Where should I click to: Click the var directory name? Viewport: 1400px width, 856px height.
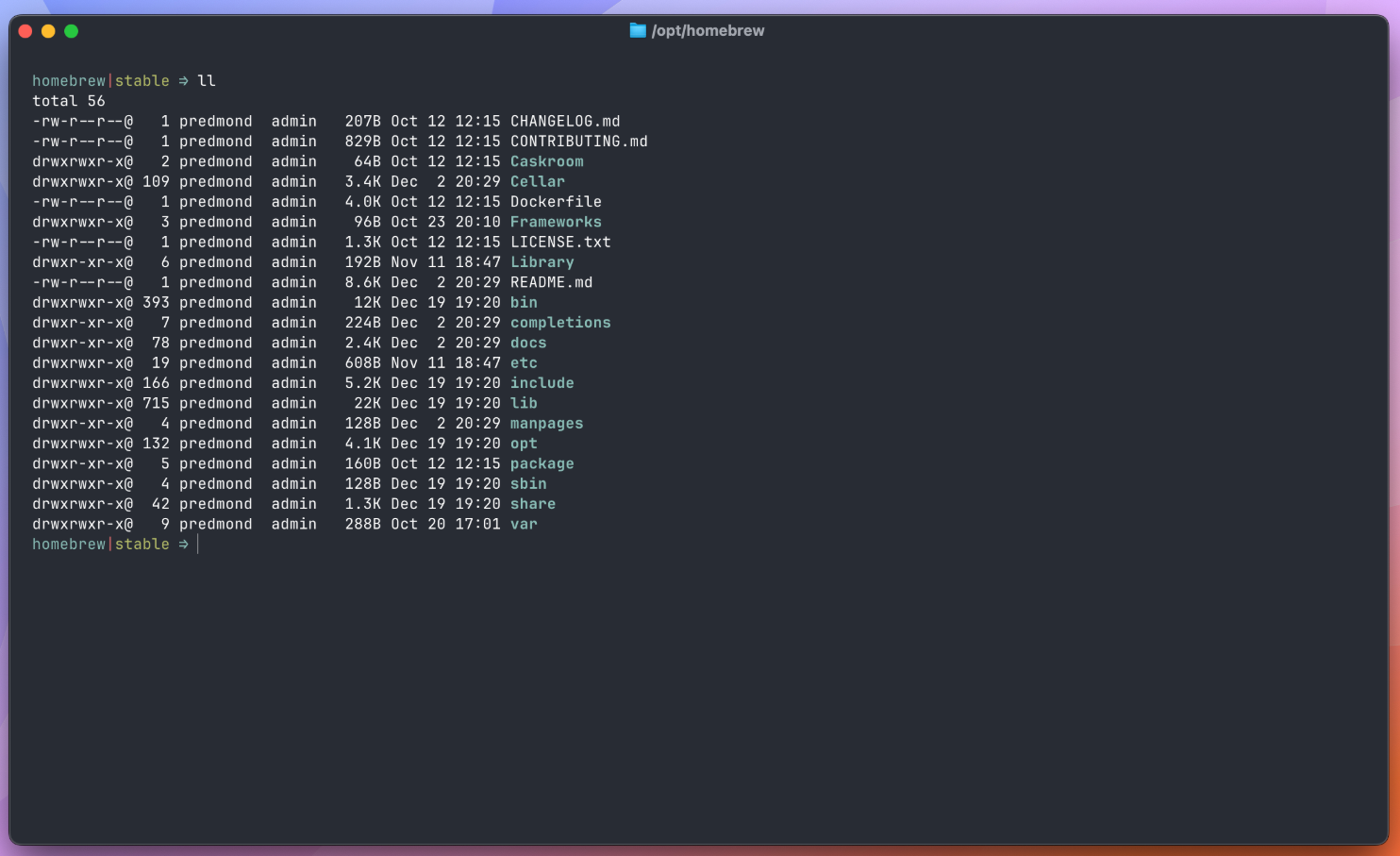click(x=524, y=525)
